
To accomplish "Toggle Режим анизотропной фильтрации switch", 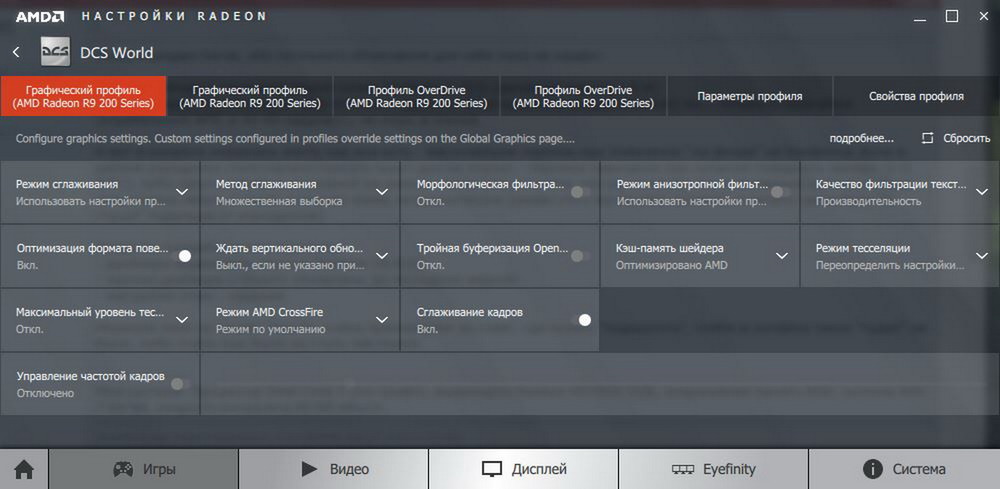I will point(781,192).
